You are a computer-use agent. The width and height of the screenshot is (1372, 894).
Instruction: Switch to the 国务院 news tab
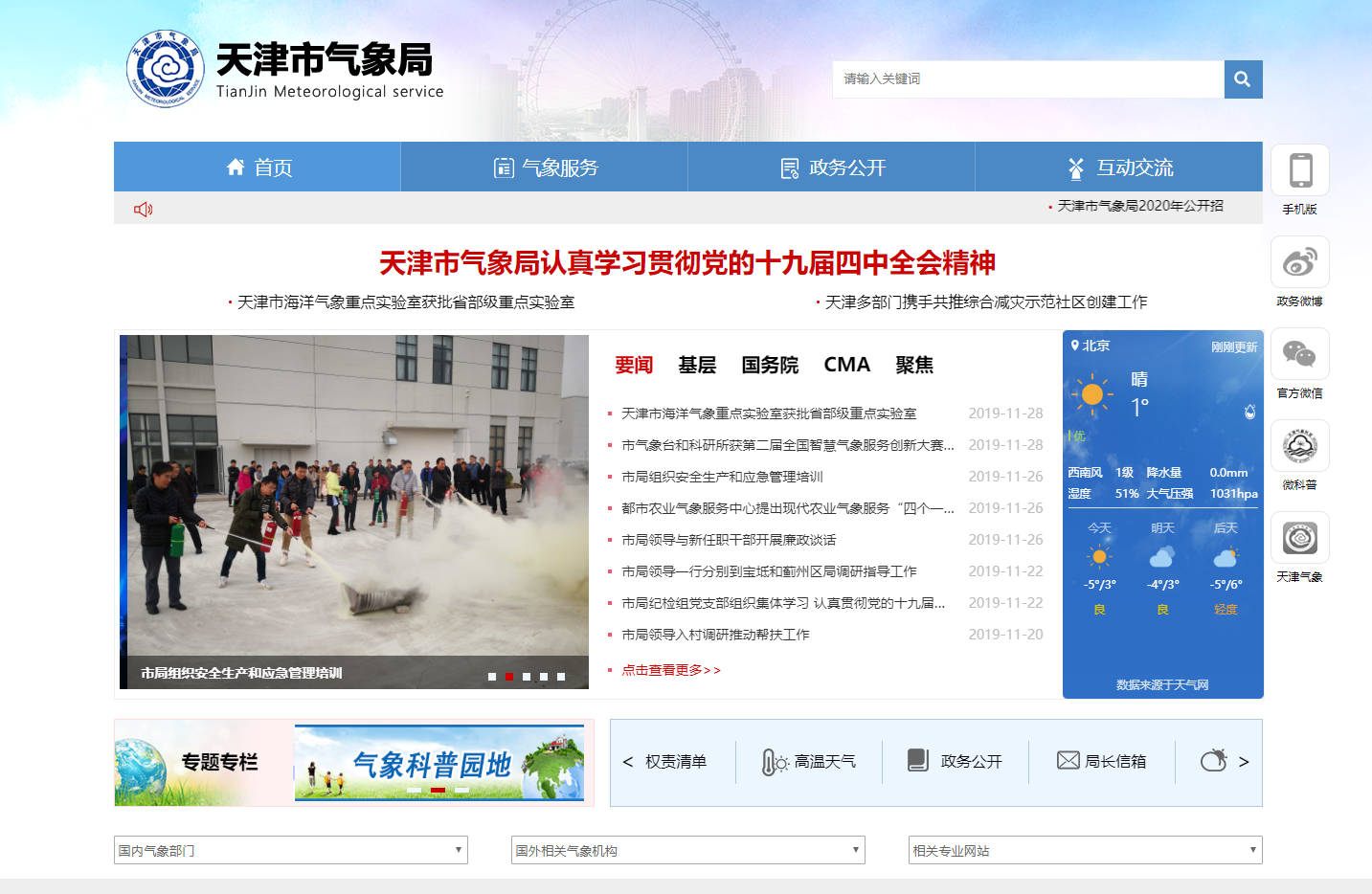[770, 365]
